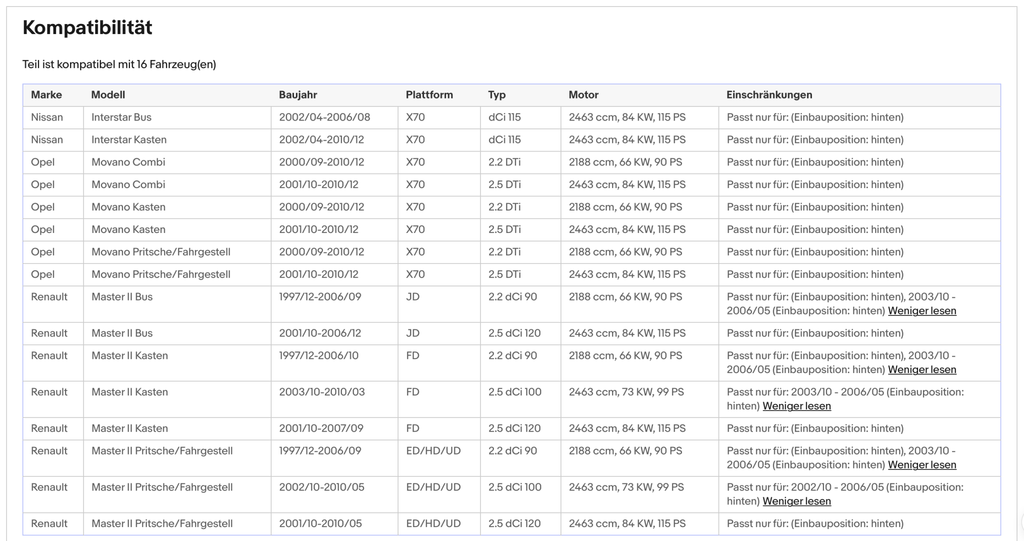Collapse text via Weniger lesen in Kasten 2.5 dCi 100 row

(x=797, y=406)
